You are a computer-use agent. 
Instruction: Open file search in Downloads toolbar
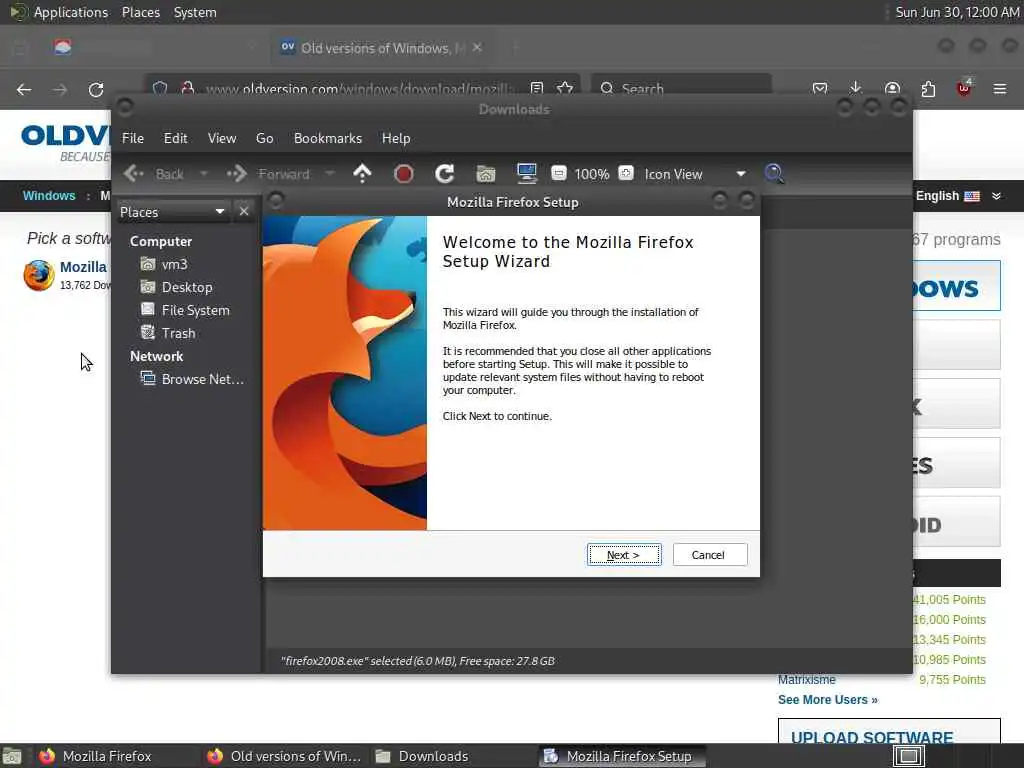pos(774,174)
